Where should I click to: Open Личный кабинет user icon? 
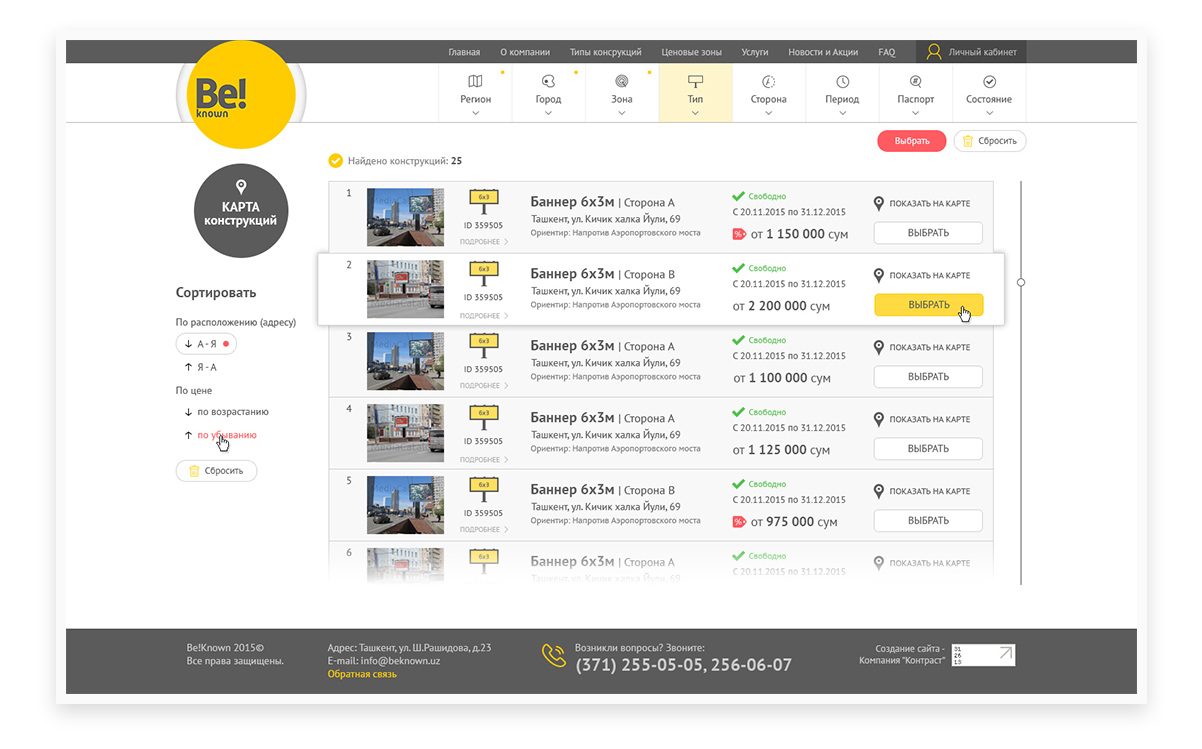click(934, 52)
